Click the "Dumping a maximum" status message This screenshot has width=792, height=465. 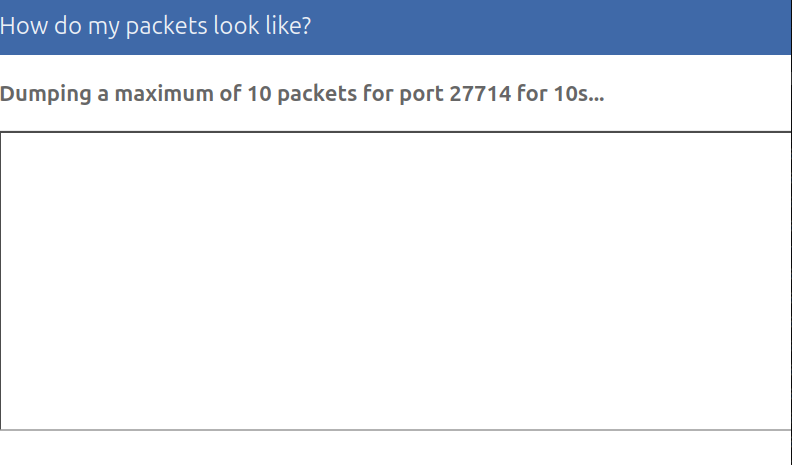pyautogui.click(x=301, y=95)
